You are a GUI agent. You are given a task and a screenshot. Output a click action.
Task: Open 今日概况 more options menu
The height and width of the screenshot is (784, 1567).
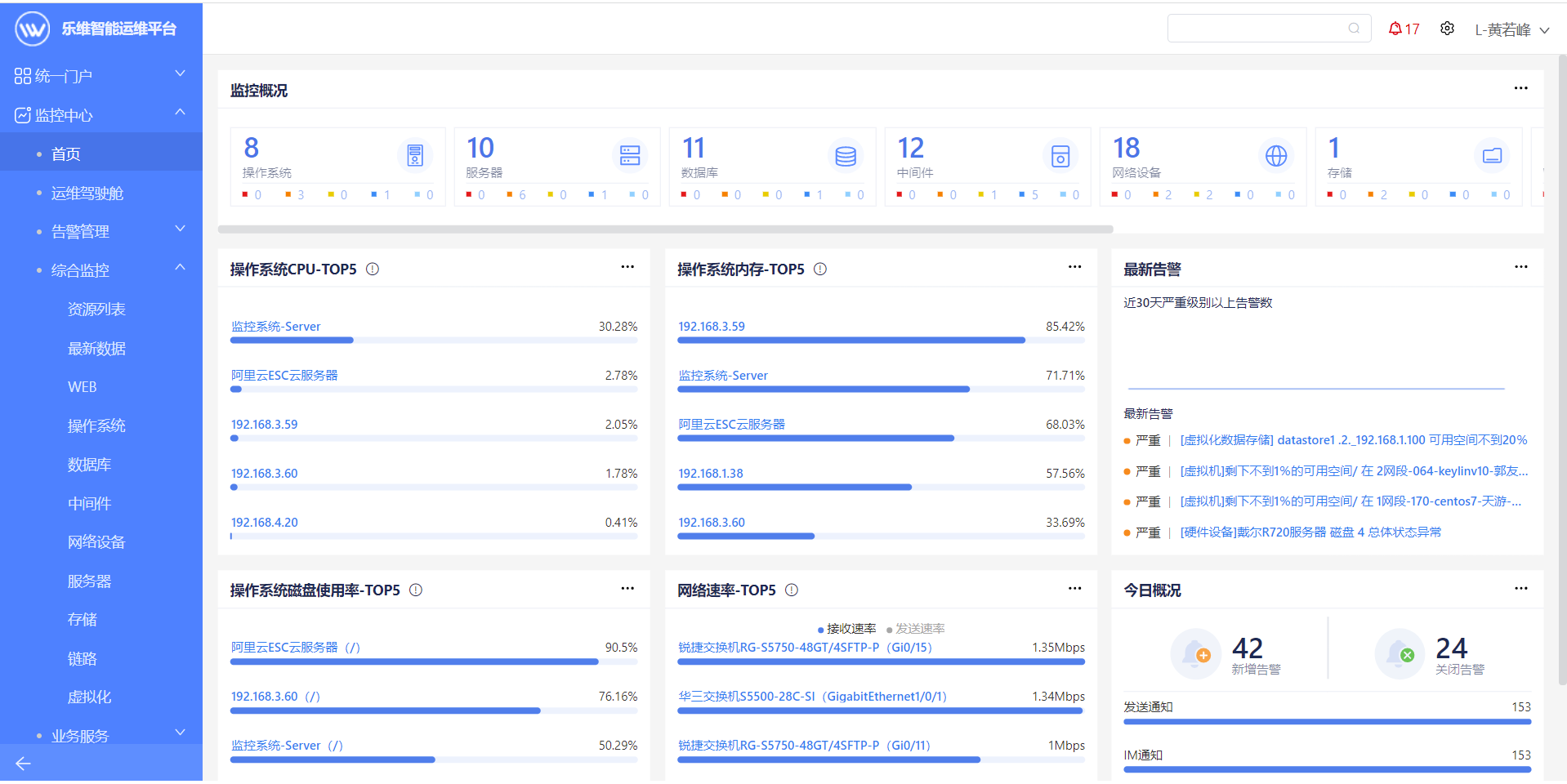[1520, 588]
